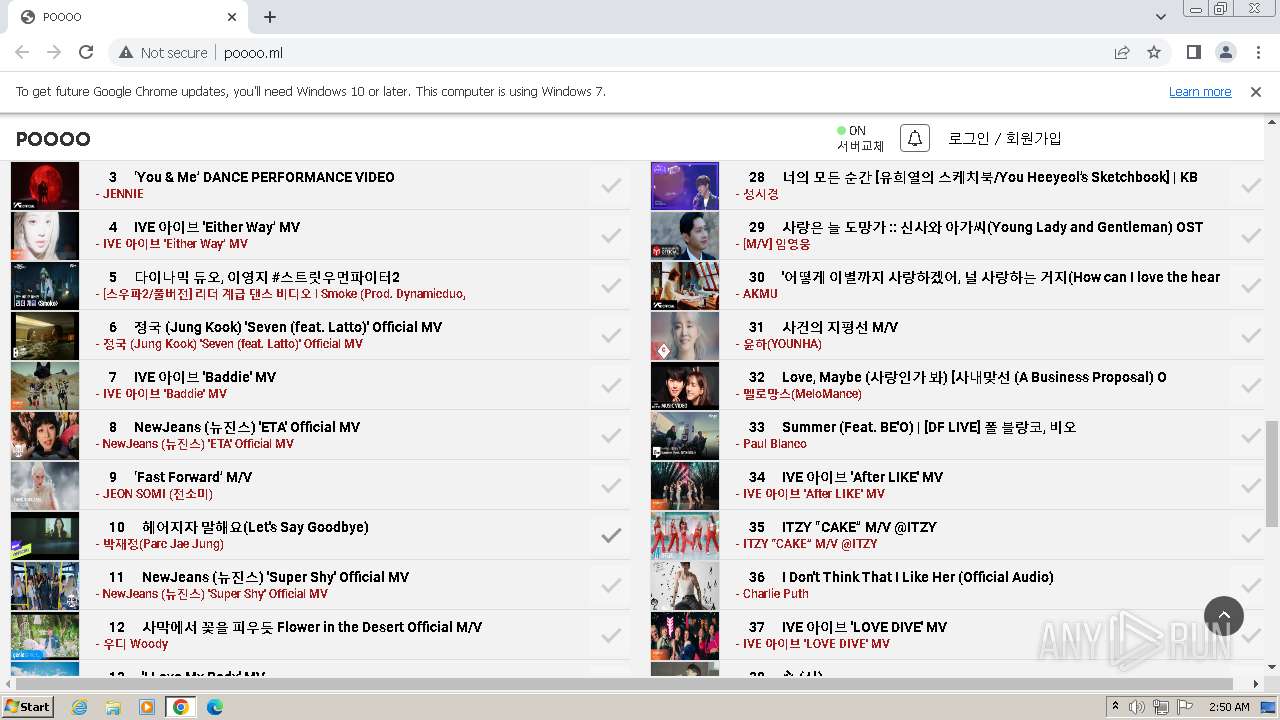Tick the check for Flower in the Desert
Viewport: 1280px width, 720px height.
(611, 635)
